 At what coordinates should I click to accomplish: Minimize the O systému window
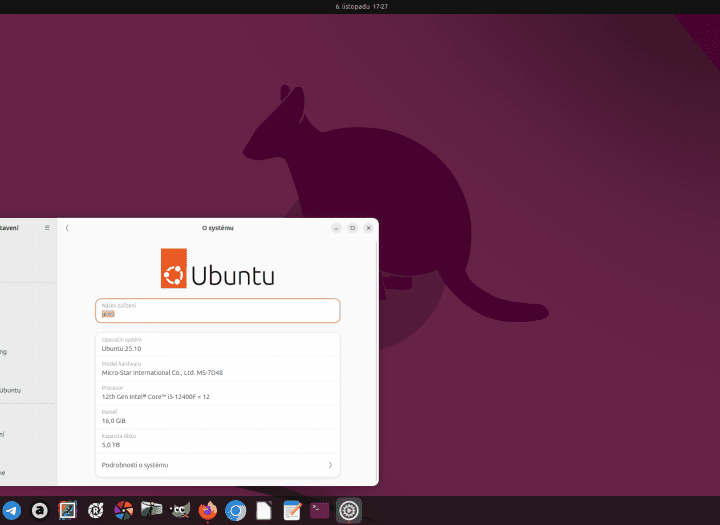click(336, 228)
